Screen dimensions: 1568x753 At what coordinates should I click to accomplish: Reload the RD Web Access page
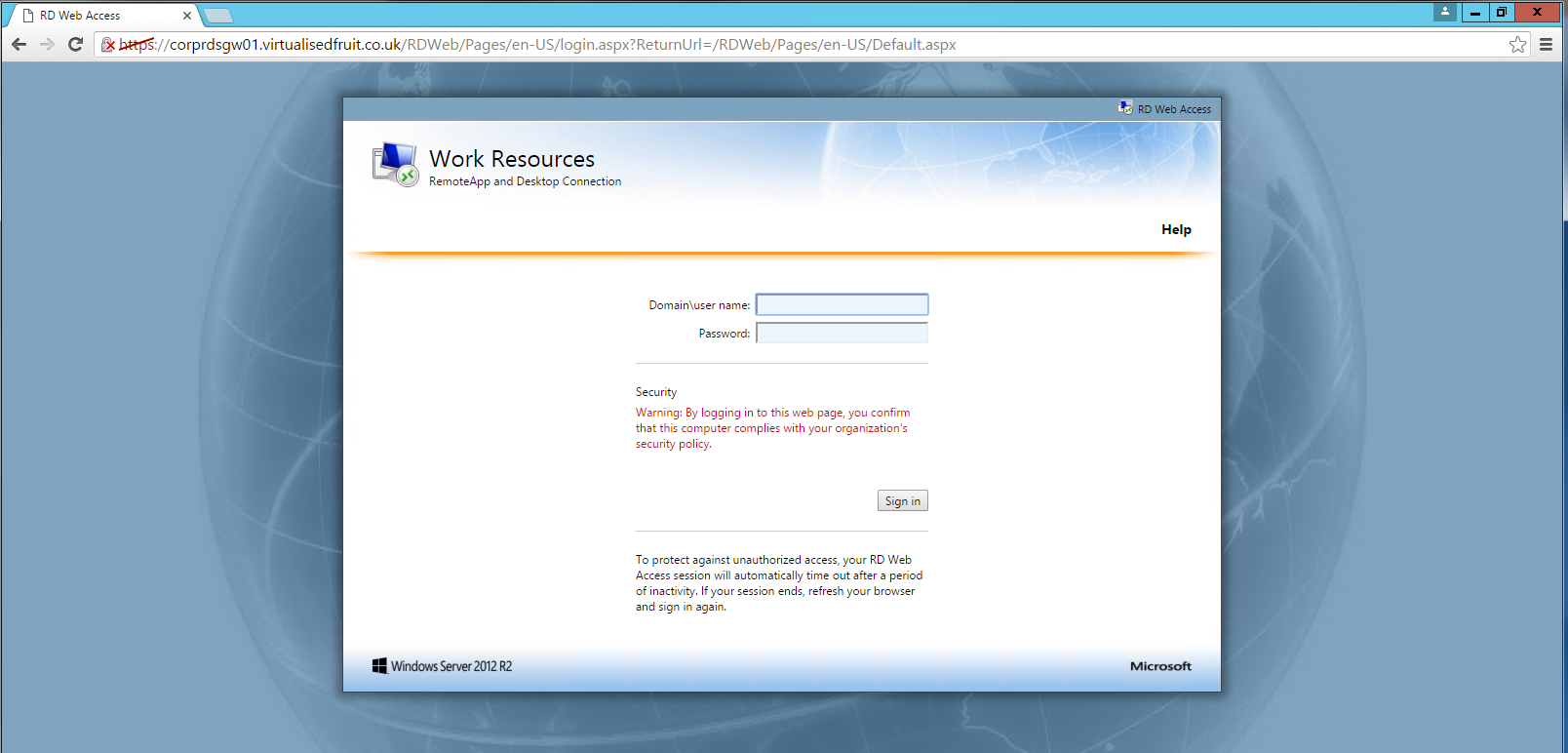click(75, 45)
